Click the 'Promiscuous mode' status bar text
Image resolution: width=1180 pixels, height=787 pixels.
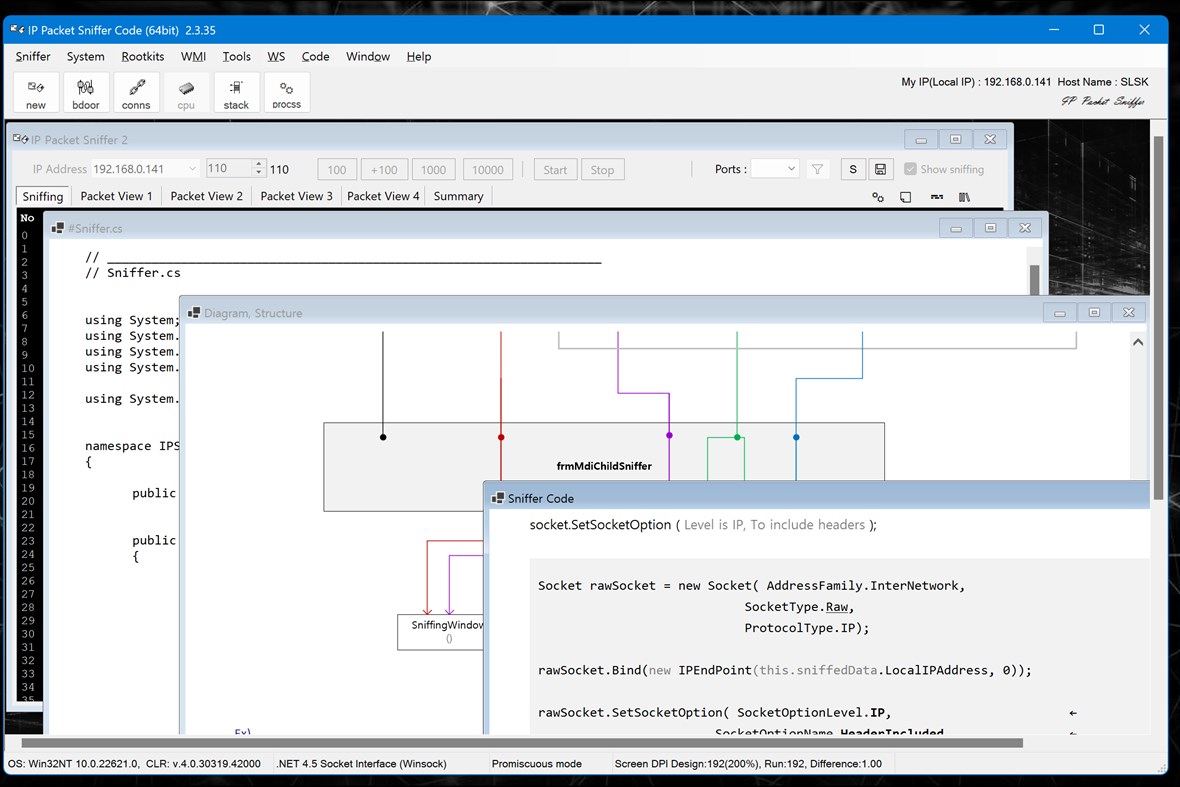coord(537,764)
